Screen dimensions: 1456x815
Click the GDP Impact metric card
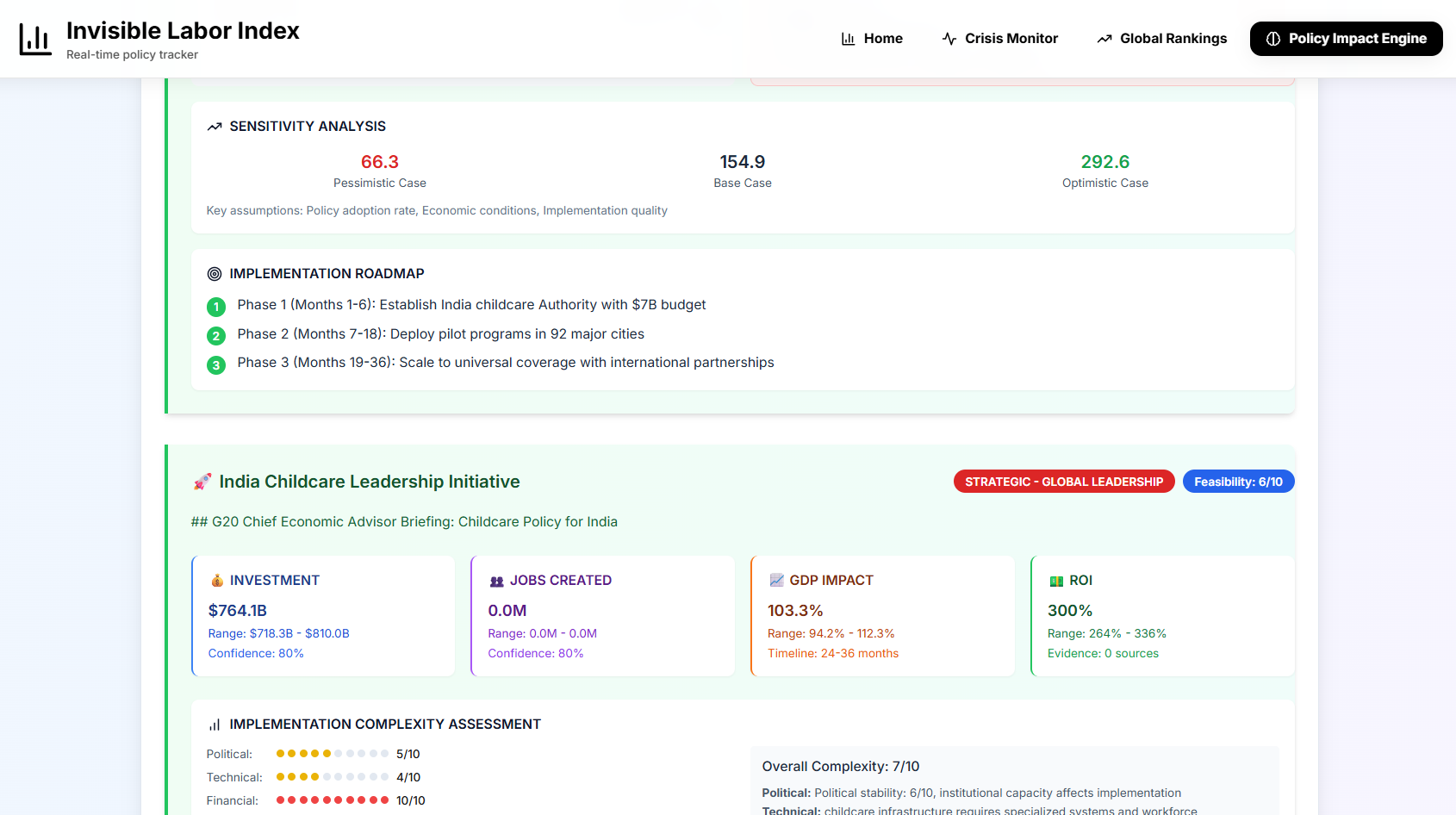click(883, 616)
